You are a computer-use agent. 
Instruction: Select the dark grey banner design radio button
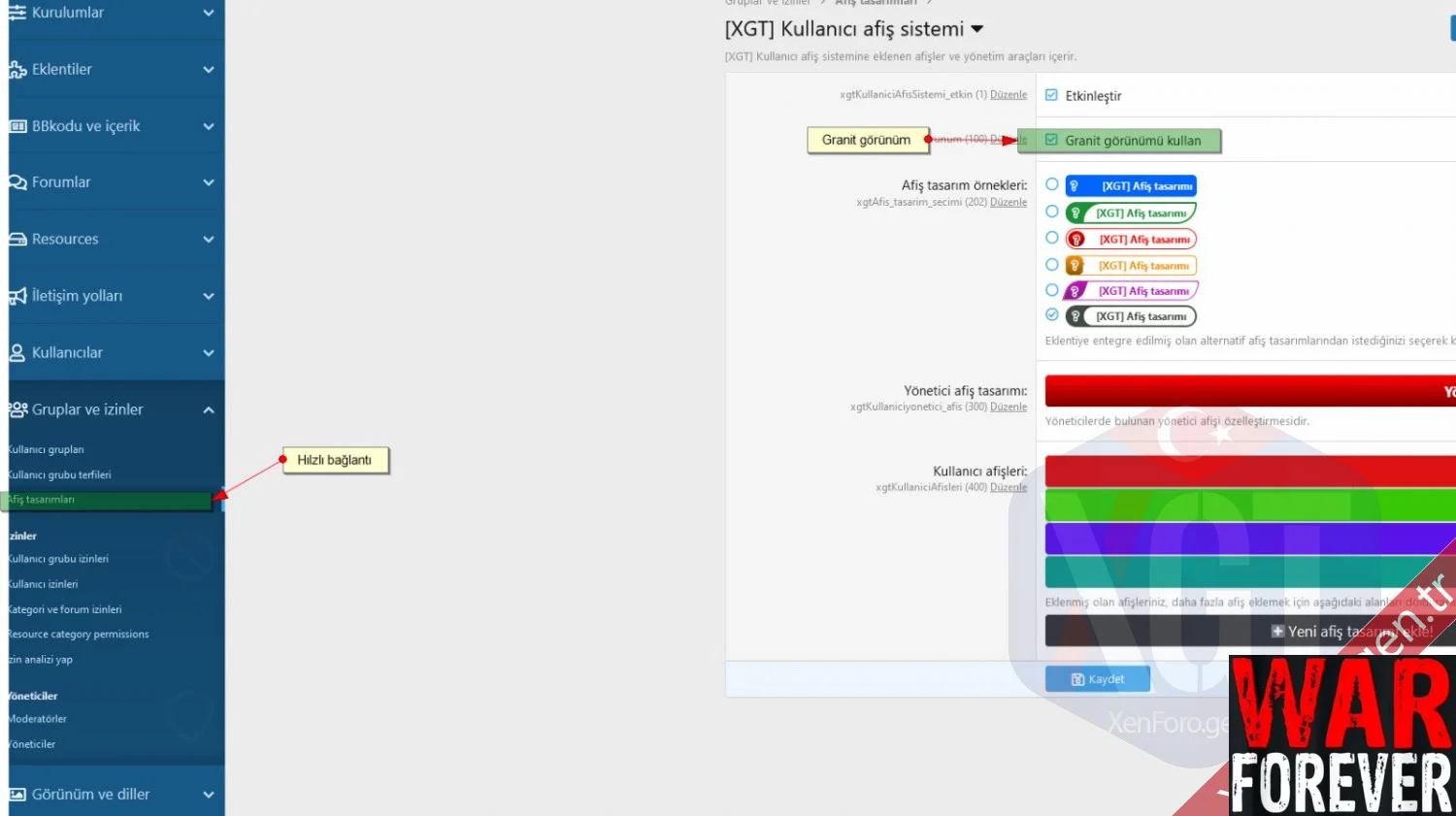[1052, 314]
